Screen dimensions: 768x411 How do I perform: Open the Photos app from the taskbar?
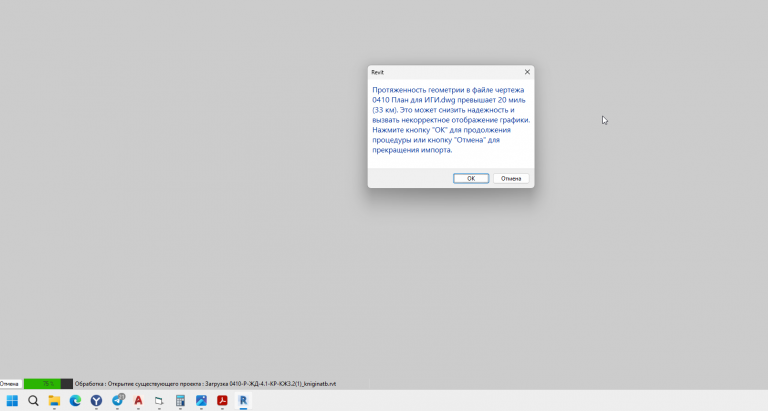pos(201,401)
